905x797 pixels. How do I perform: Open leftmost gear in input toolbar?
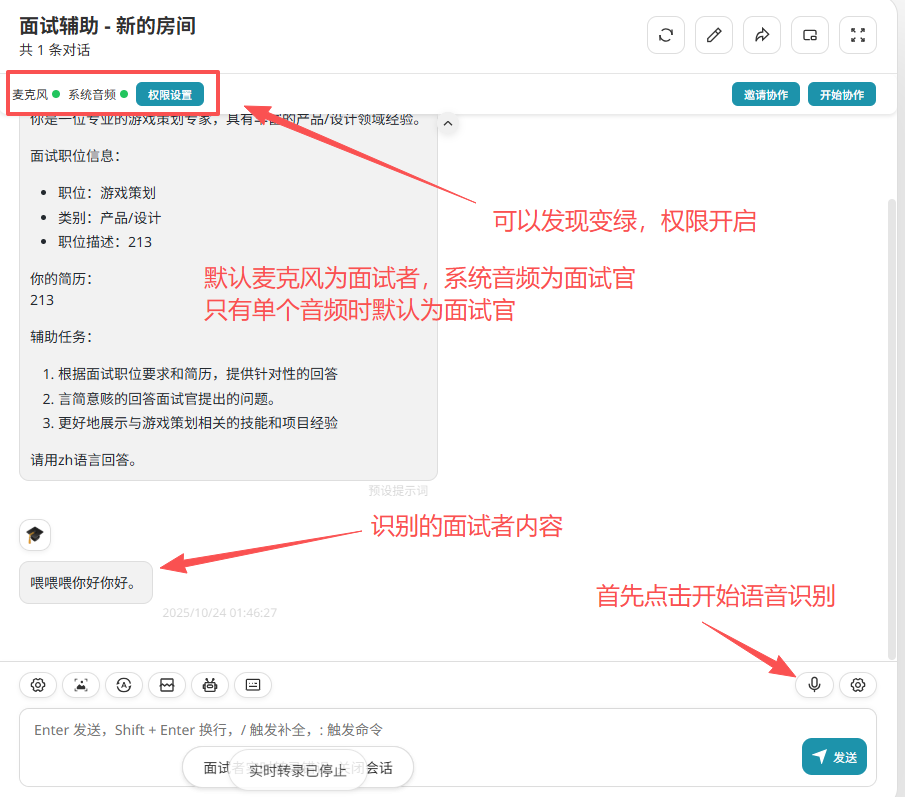click(x=38, y=685)
